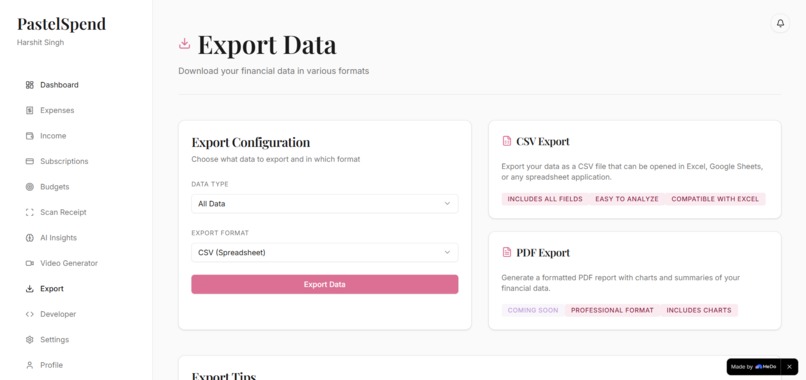Click the Expenses dollar icon in sidebar

point(29,111)
